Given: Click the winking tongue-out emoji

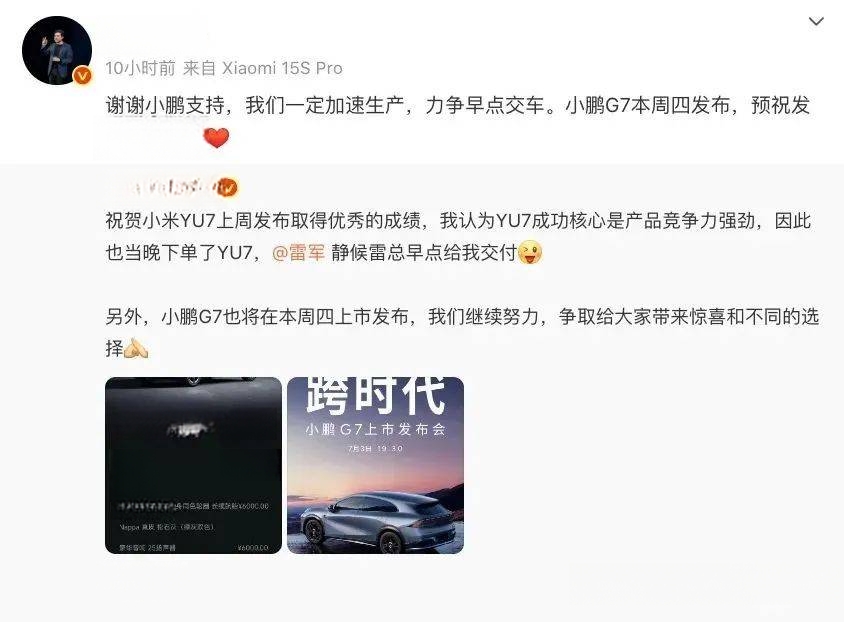Looking at the screenshot, I should point(530,252).
